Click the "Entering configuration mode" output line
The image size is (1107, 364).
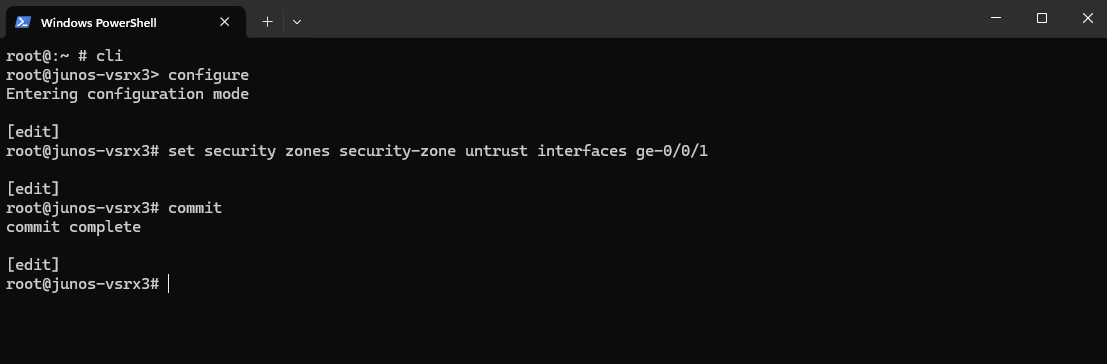pyautogui.click(x=127, y=94)
